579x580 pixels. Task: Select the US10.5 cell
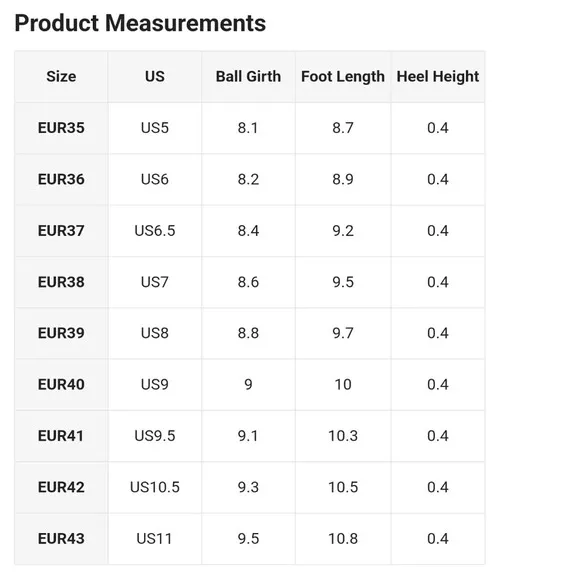pyautogui.click(x=155, y=488)
